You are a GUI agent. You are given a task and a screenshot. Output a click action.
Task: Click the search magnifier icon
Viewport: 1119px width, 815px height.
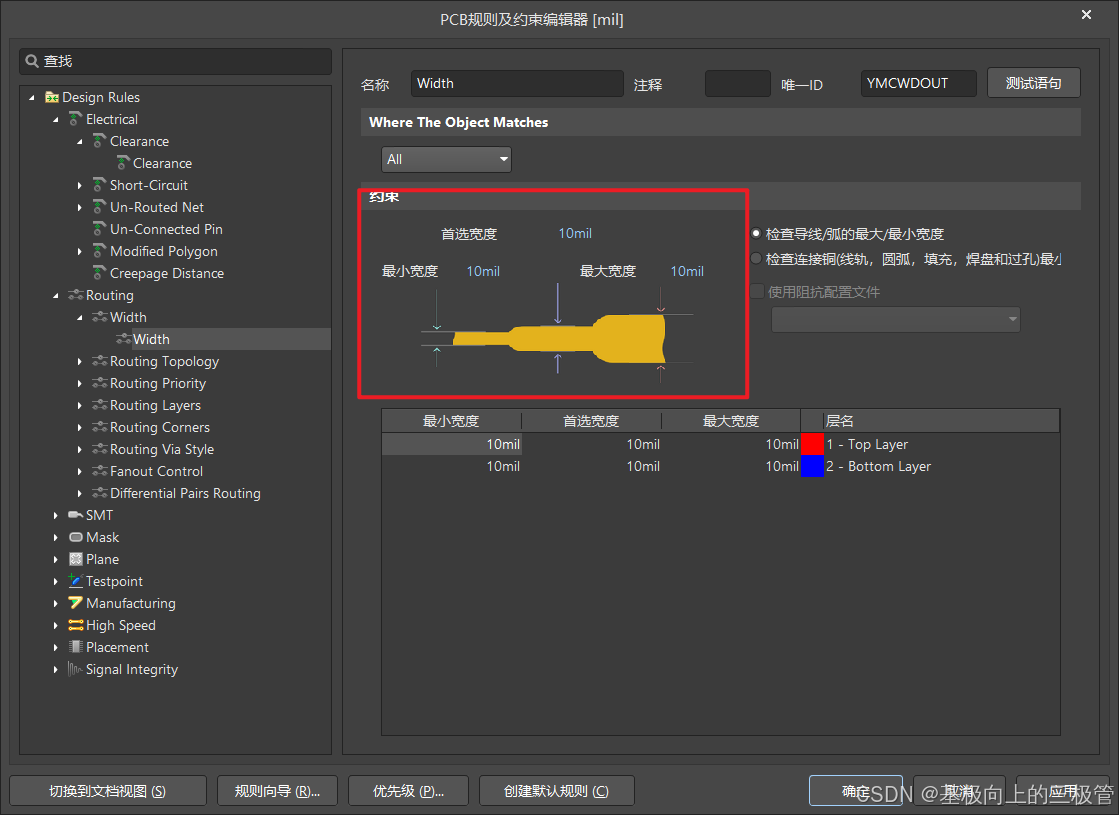click(32, 61)
